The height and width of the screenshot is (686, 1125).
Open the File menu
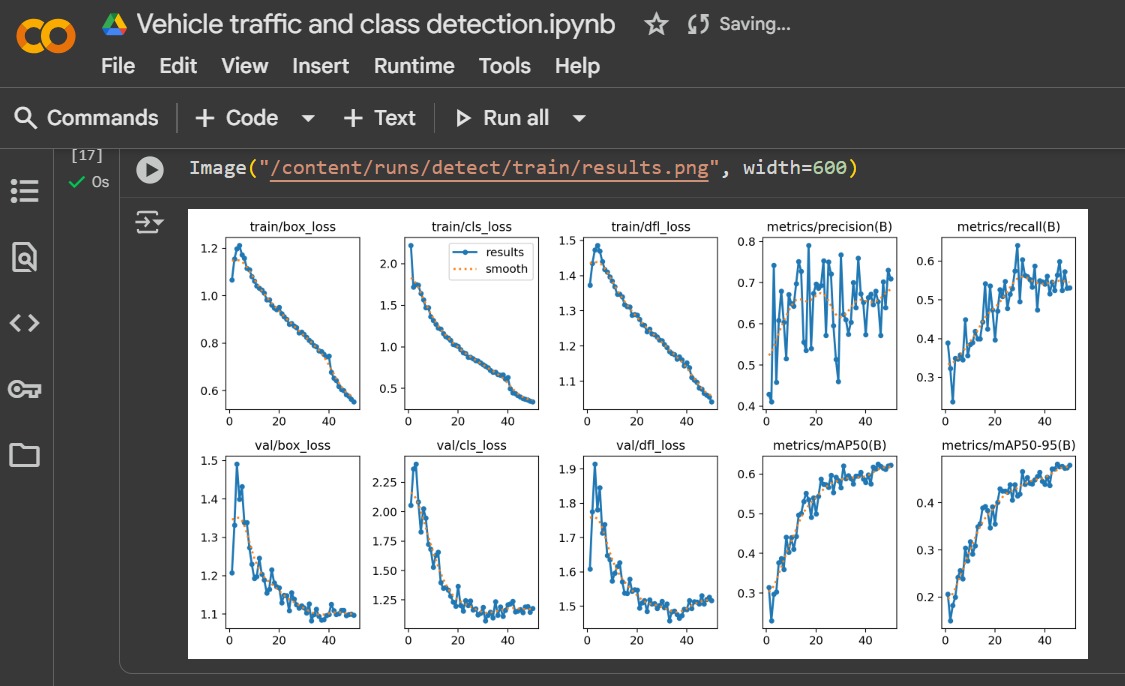pyautogui.click(x=118, y=66)
